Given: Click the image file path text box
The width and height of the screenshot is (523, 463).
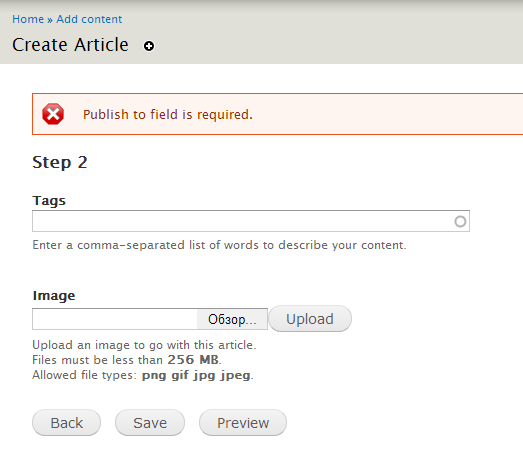Looking at the screenshot, I should coord(115,319).
